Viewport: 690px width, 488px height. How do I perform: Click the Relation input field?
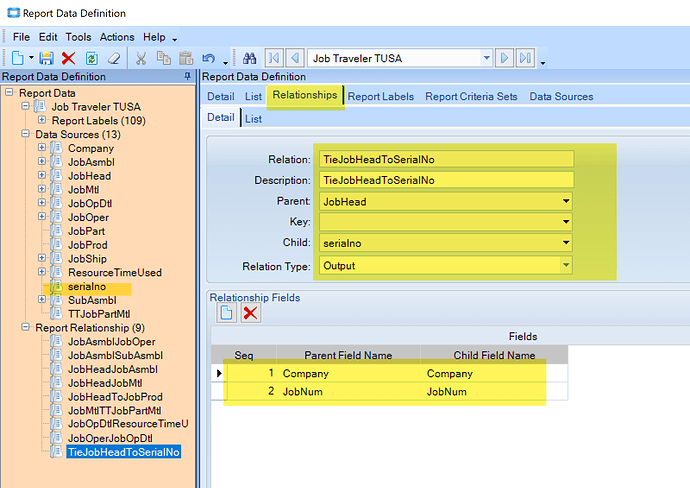point(446,159)
